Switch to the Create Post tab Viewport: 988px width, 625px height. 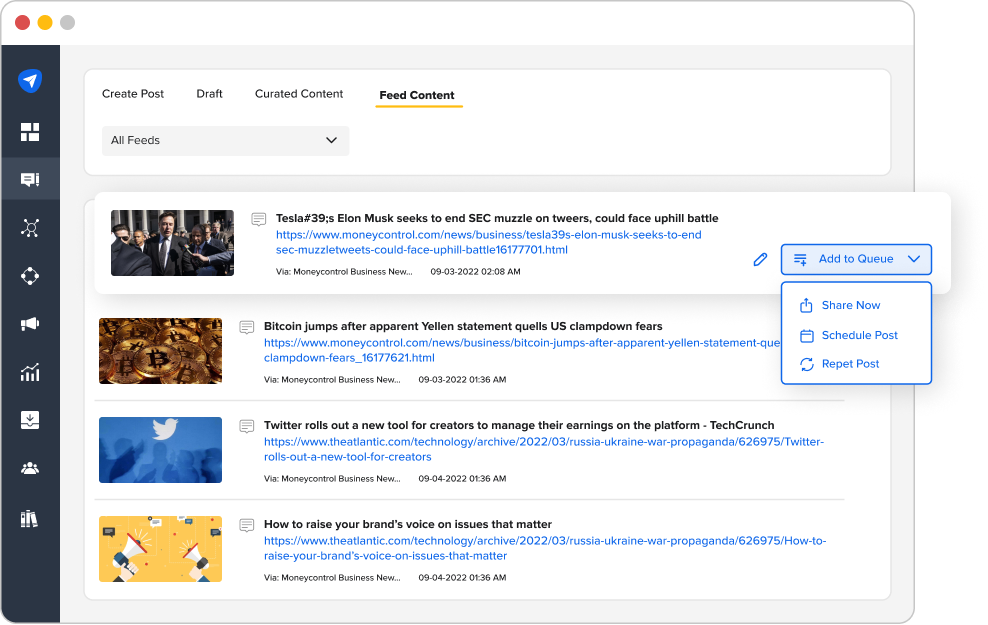click(x=133, y=93)
